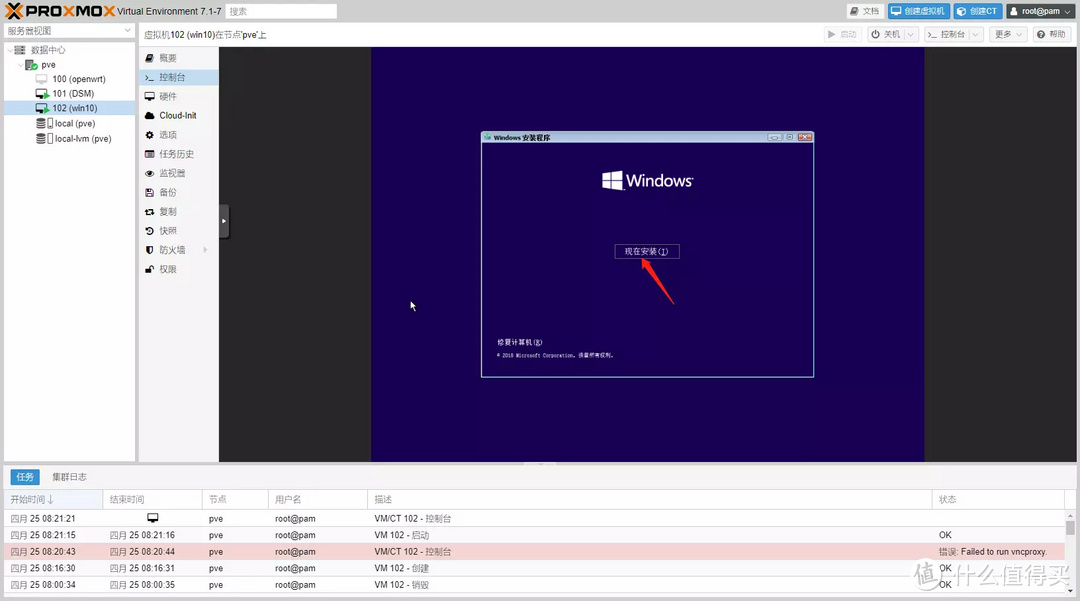Open the 关机 shutdown dropdown arrow

tap(911, 34)
